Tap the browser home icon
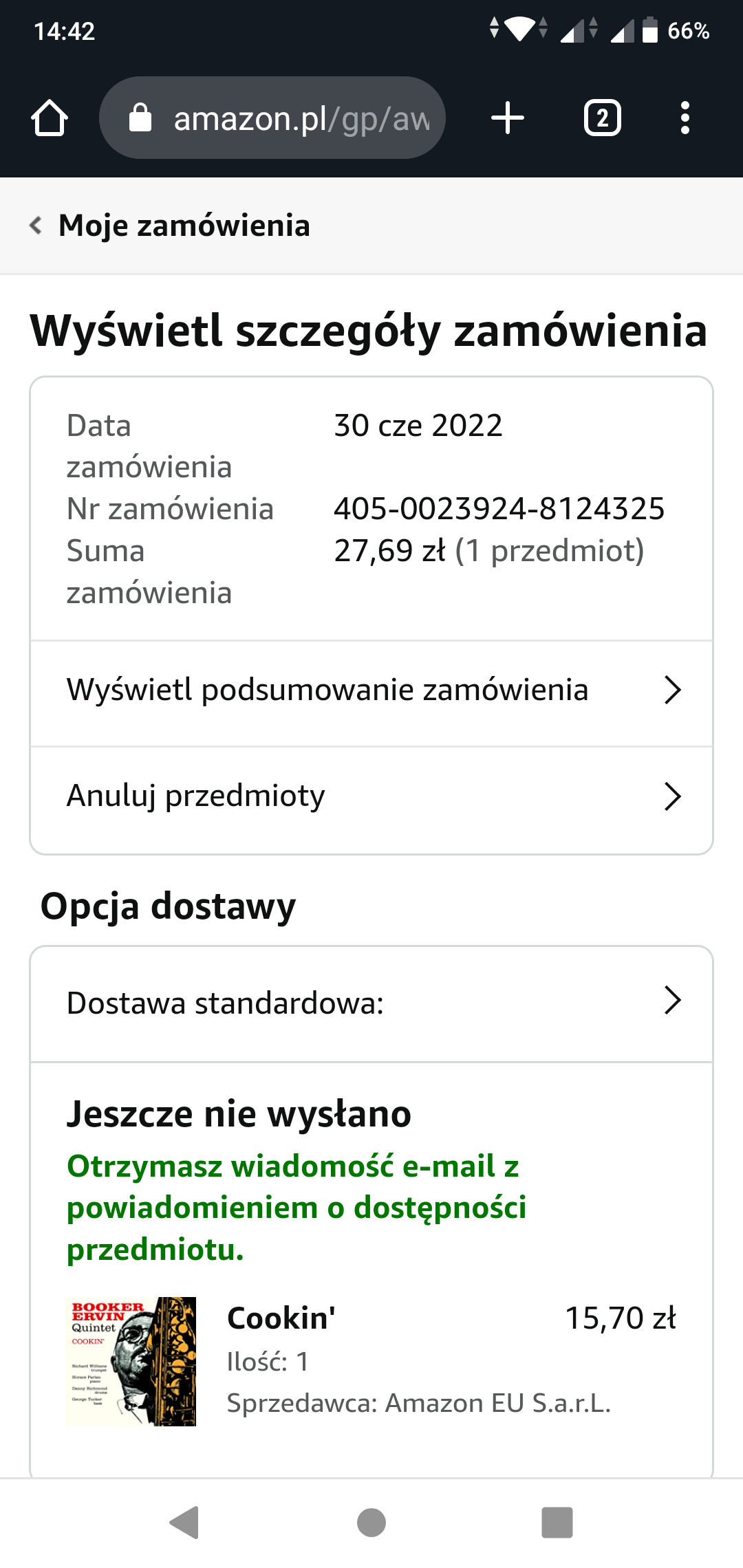The width and height of the screenshot is (743, 1568). tap(50, 118)
